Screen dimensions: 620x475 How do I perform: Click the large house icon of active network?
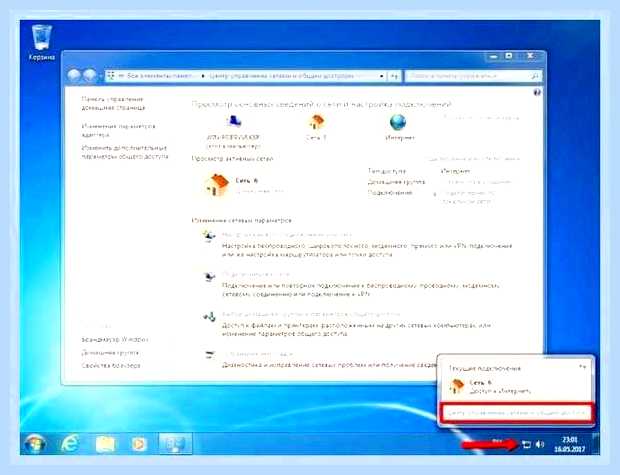[217, 185]
